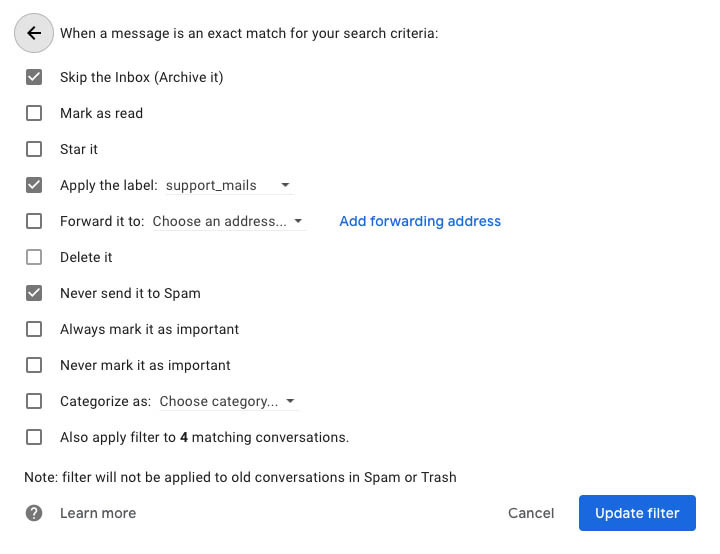Click the Add forwarding address link
The height and width of the screenshot is (554, 720).
tap(420, 221)
